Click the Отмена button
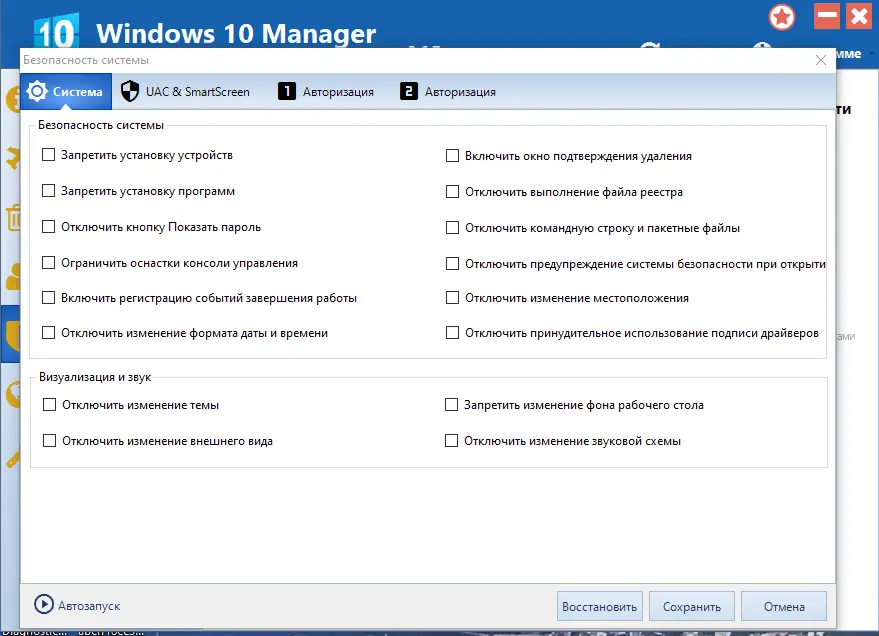This screenshot has width=879, height=636. click(x=784, y=606)
